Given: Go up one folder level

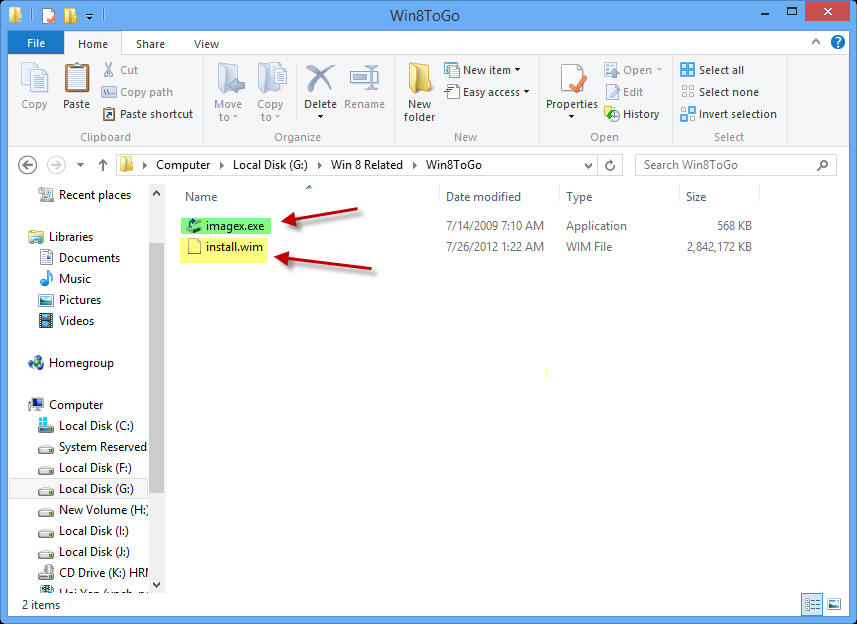Looking at the screenshot, I should point(103,164).
